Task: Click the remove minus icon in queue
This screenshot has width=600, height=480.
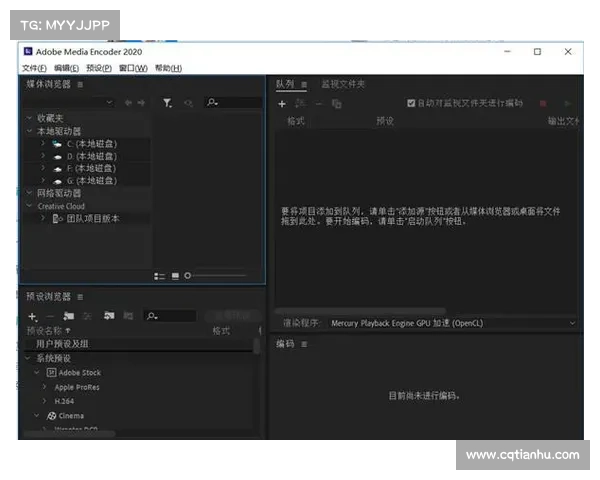Action: tap(319, 104)
